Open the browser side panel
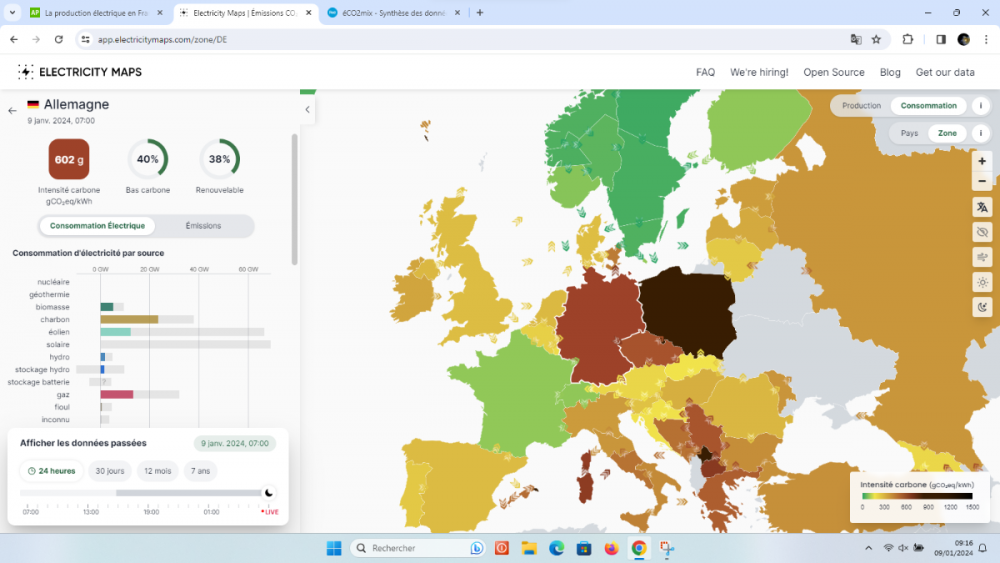1000x563 pixels. click(x=941, y=40)
